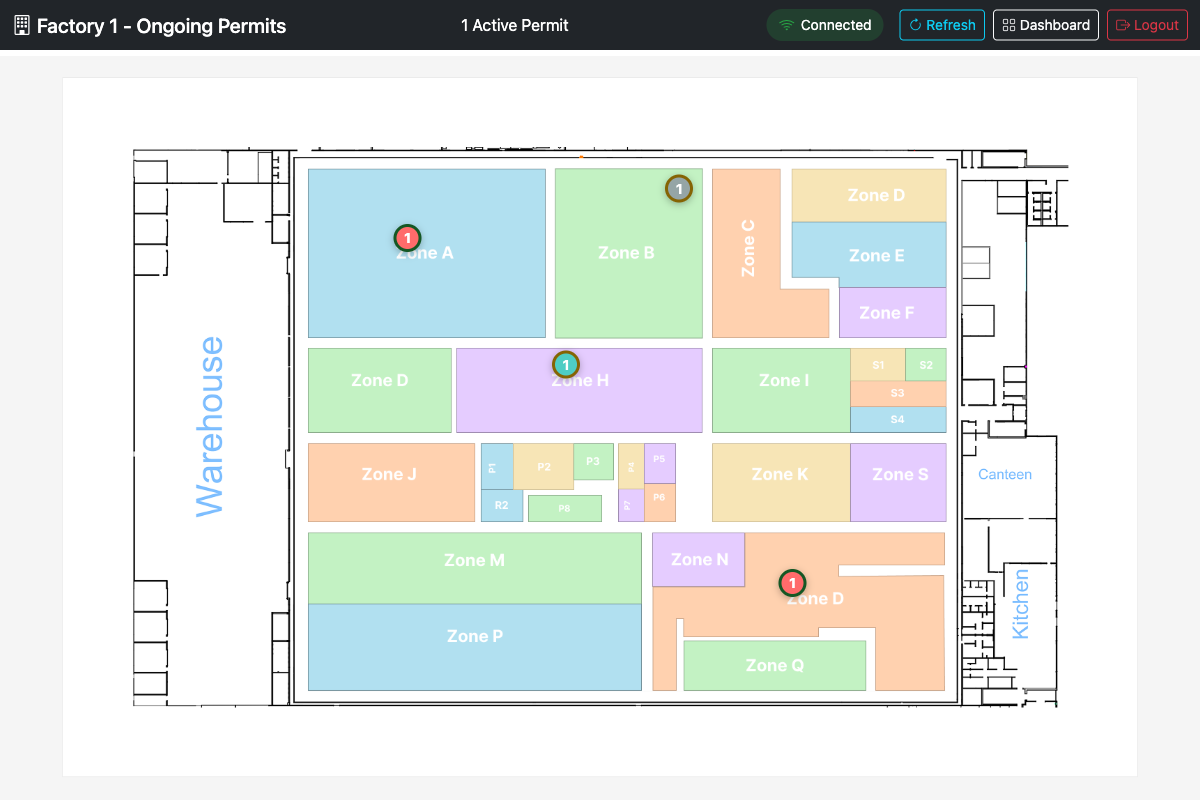Click sub-zone S3
The height and width of the screenshot is (800, 1200).
coord(897,393)
